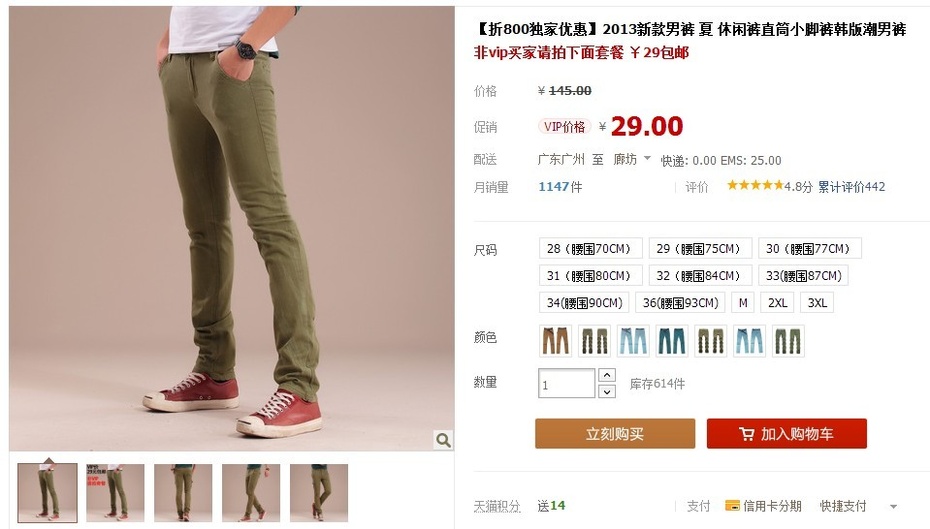Click the magnifier zoom icon on product image
This screenshot has height=529, width=930.
(443, 440)
